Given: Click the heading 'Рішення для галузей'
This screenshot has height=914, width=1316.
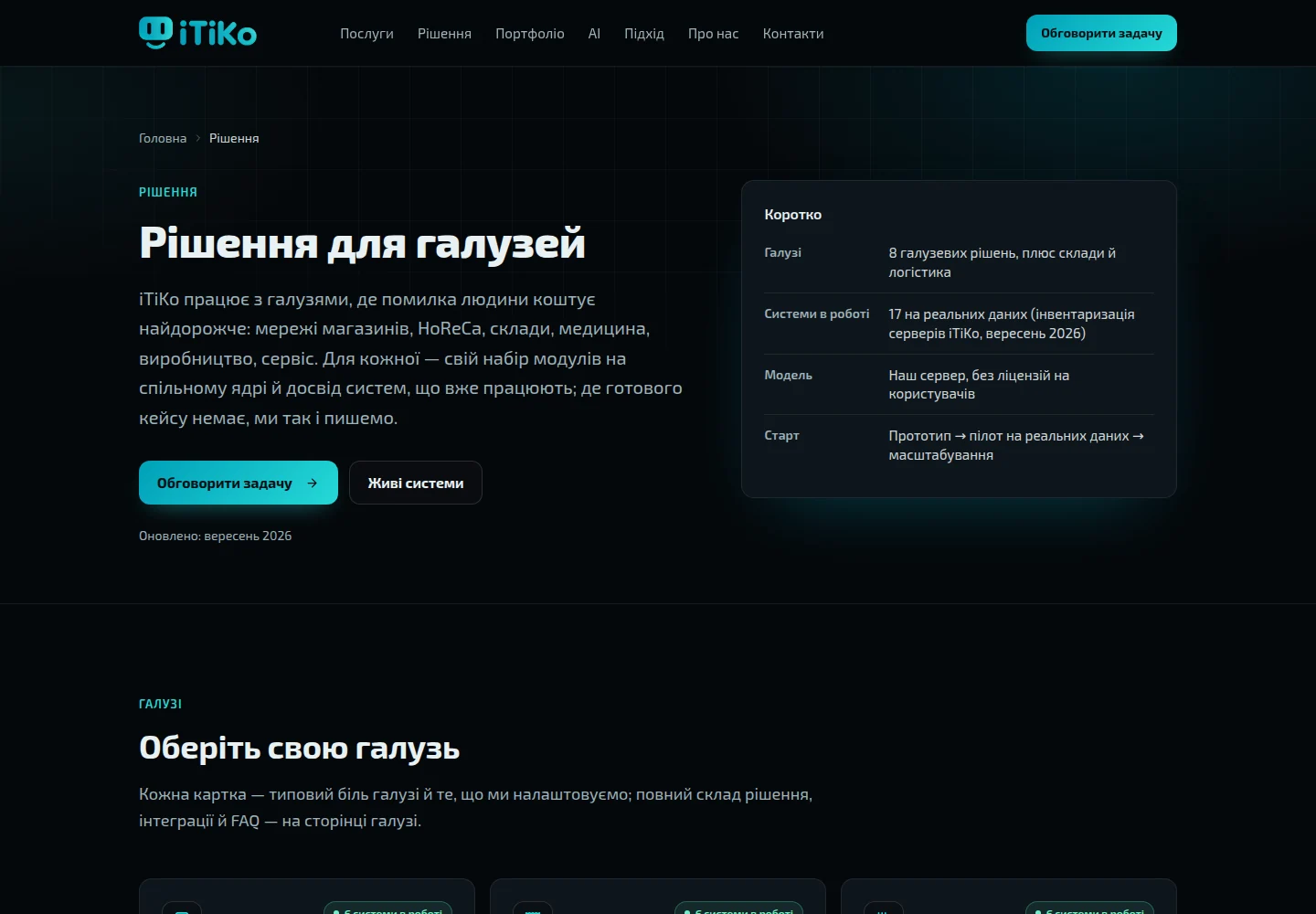Looking at the screenshot, I should pyautogui.click(x=362, y=243).
